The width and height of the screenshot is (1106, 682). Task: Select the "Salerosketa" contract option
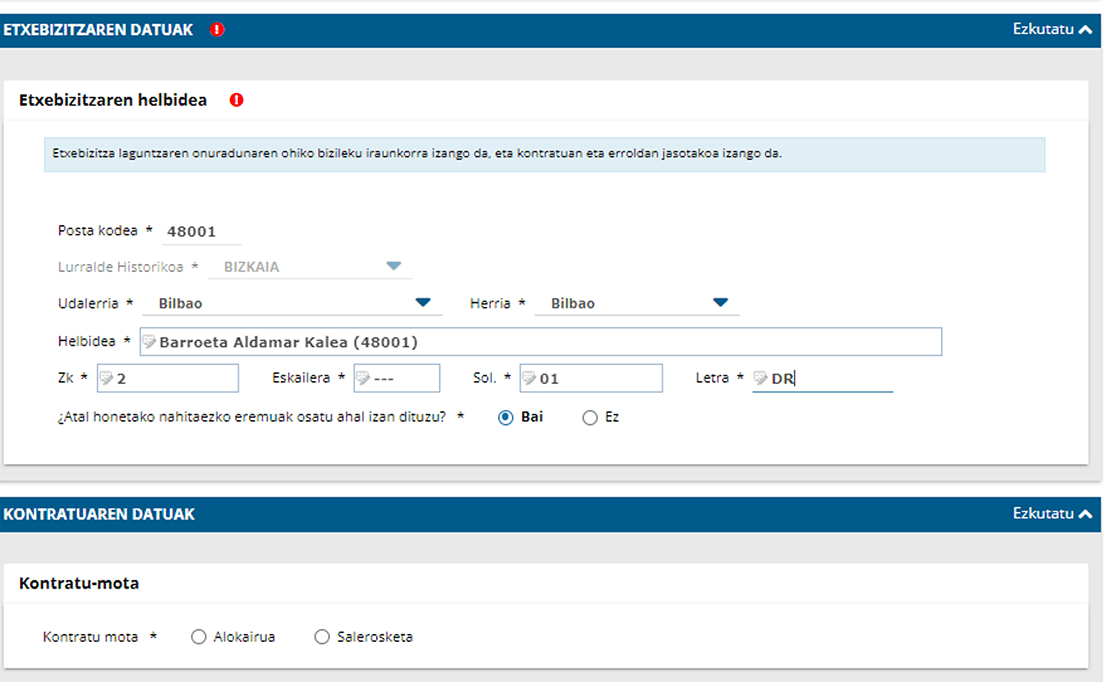coord(322,636)
